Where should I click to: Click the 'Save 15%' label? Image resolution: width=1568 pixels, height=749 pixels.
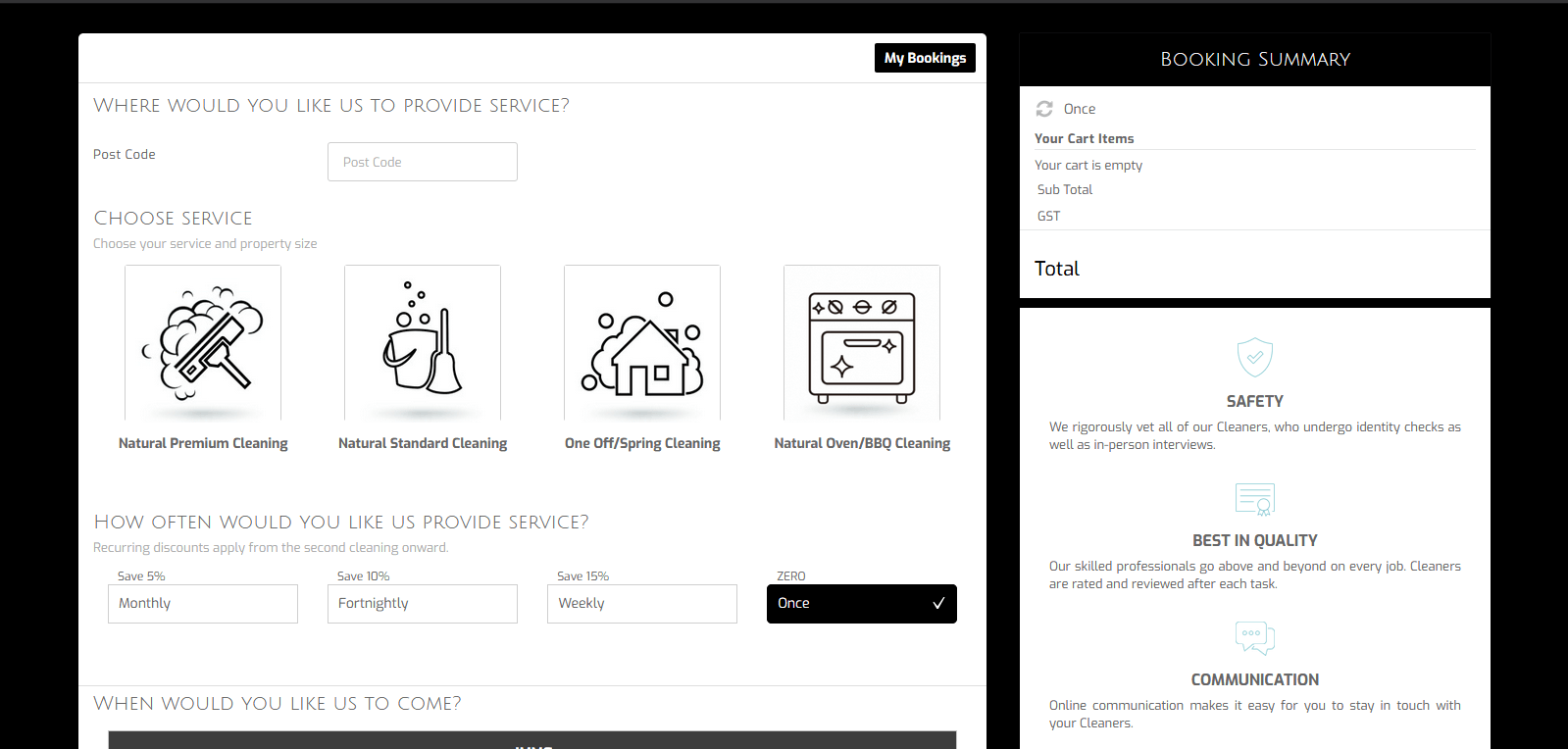tap(583, 576)
